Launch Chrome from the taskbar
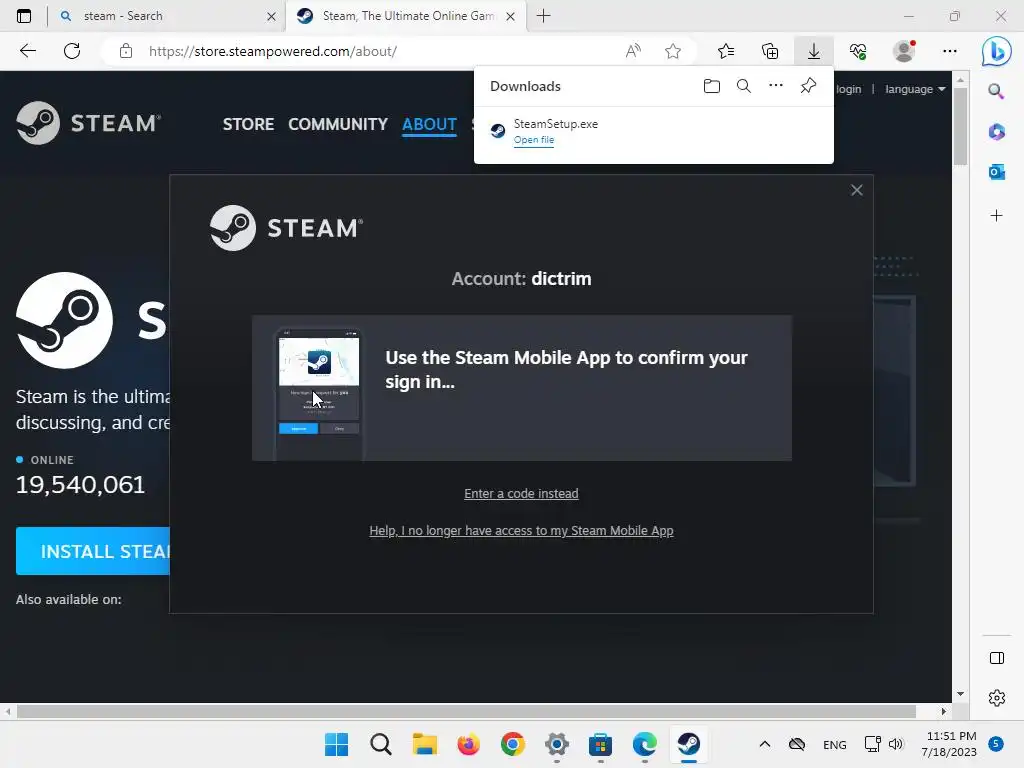 (x=513, y=744)
